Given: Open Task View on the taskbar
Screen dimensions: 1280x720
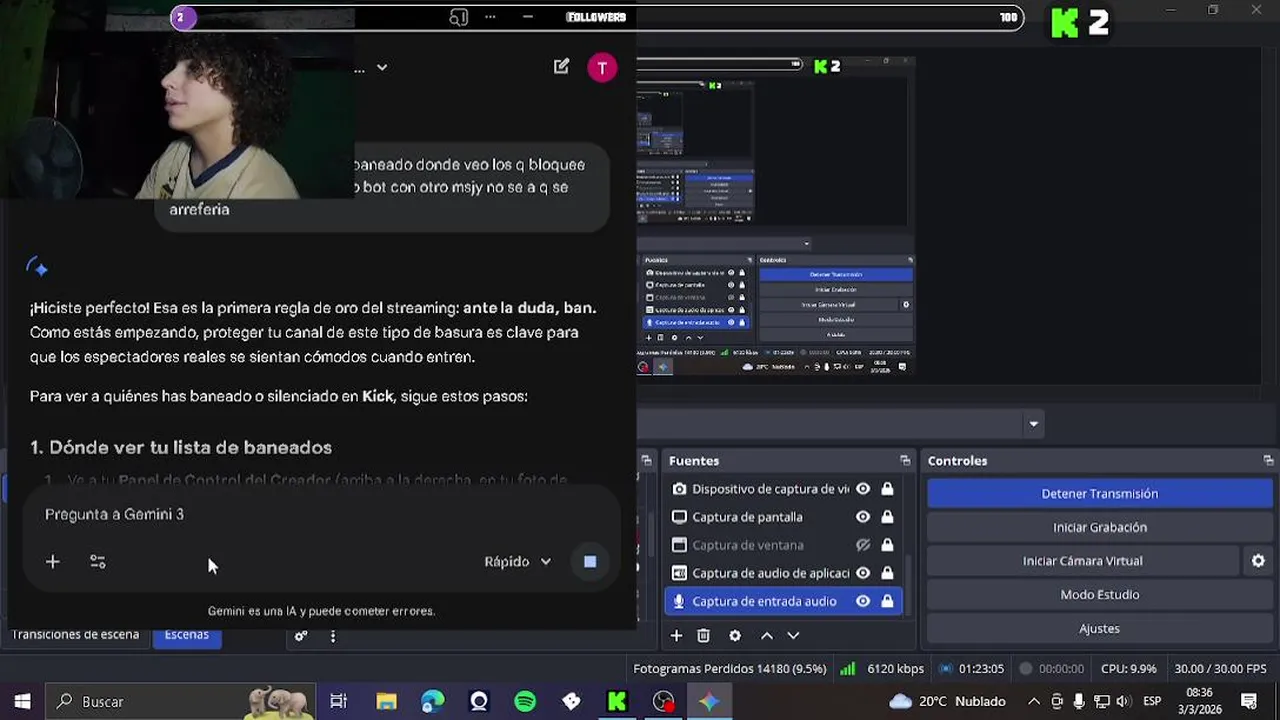Looking at the screenshot, I should (x=338, y=701).
